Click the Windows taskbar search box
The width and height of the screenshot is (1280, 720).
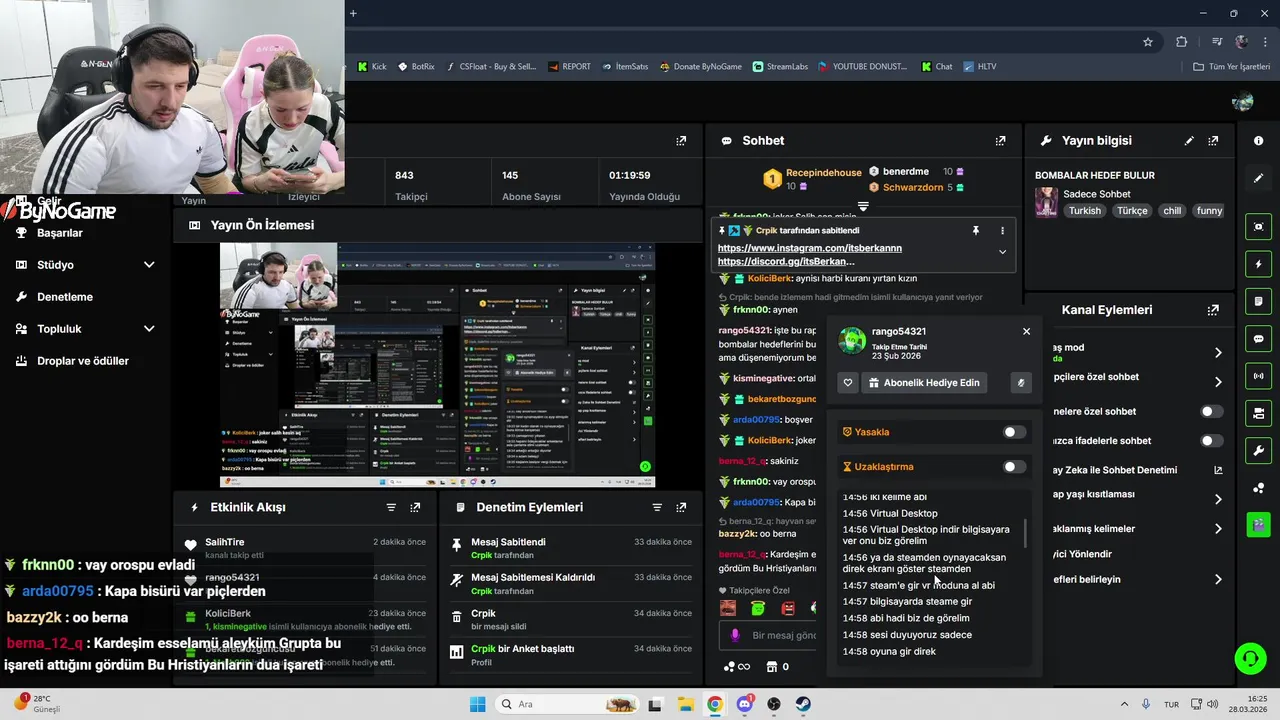coord(568,704)
